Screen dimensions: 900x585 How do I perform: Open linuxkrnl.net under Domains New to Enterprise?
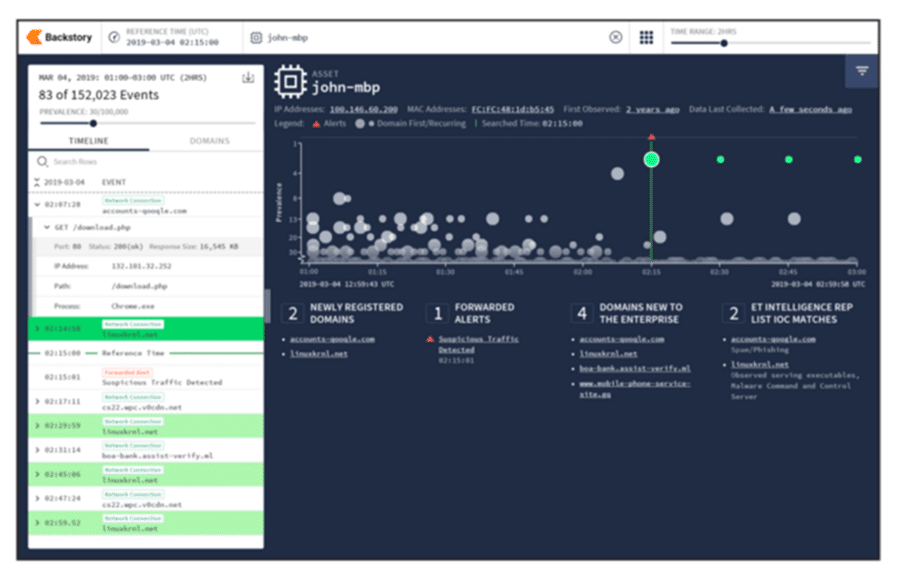(608, 354)
